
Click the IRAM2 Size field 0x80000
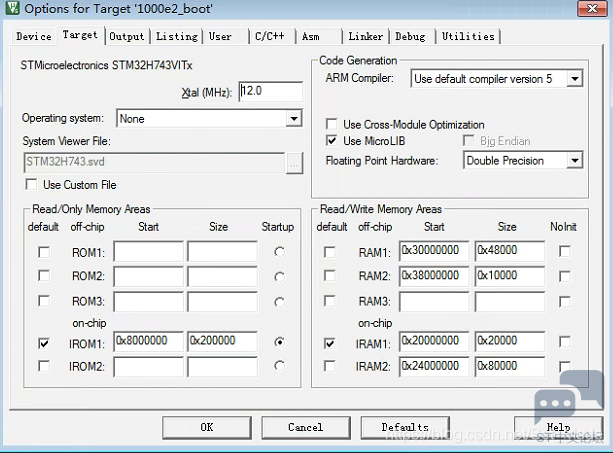click(x=510, y=367)
